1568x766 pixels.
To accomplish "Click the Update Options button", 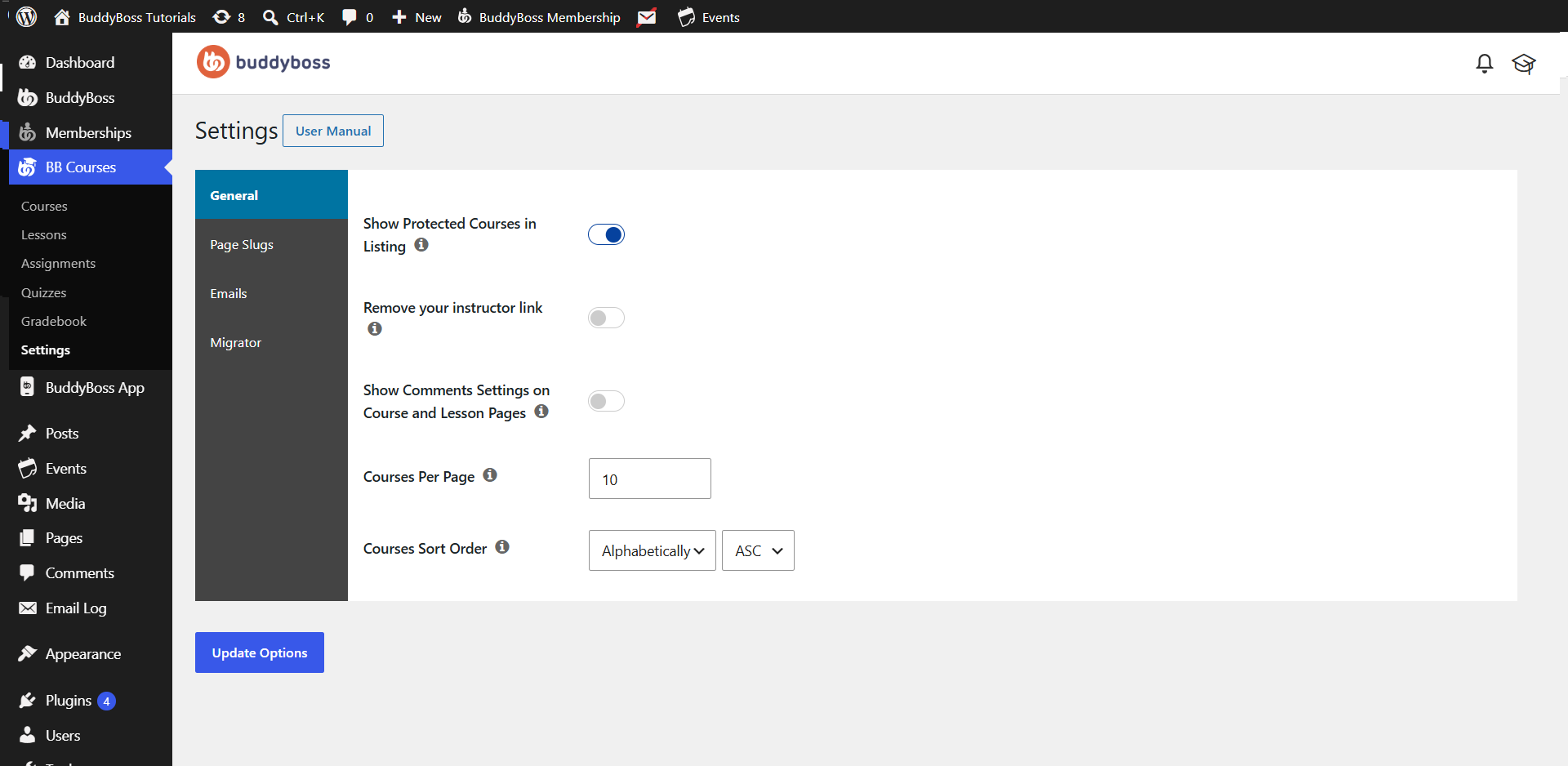I will (x=260, y=652).
